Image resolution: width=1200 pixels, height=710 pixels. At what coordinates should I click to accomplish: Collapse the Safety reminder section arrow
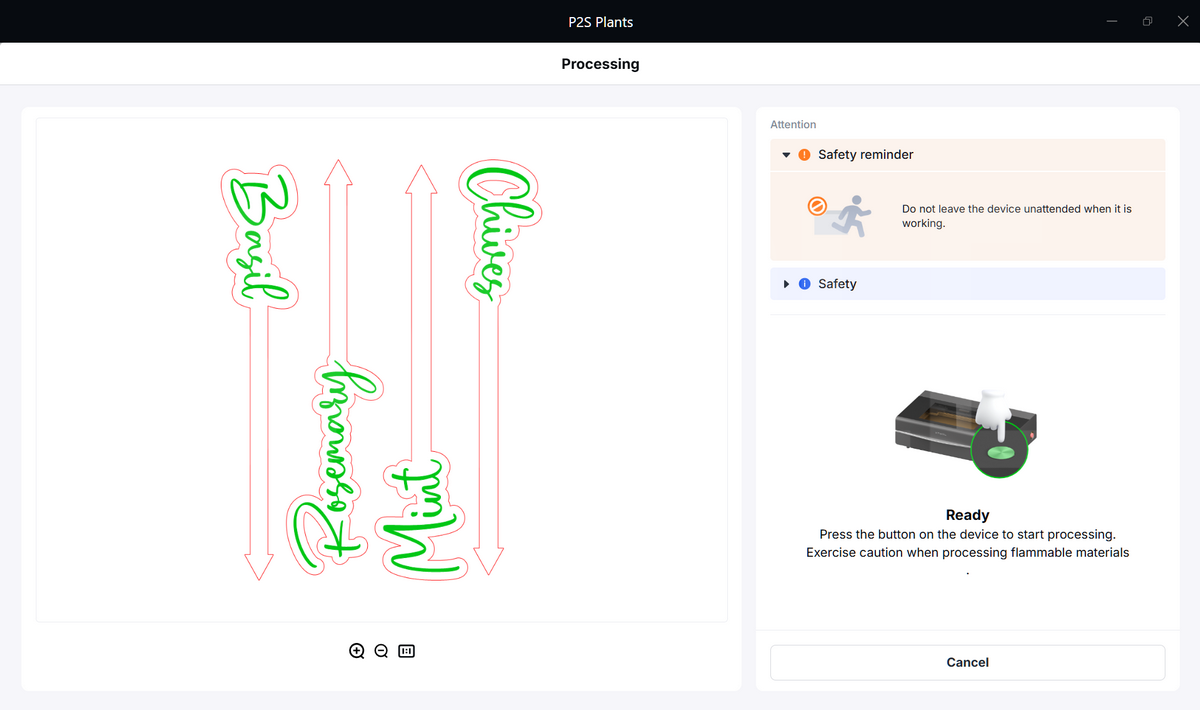point(786,155)
